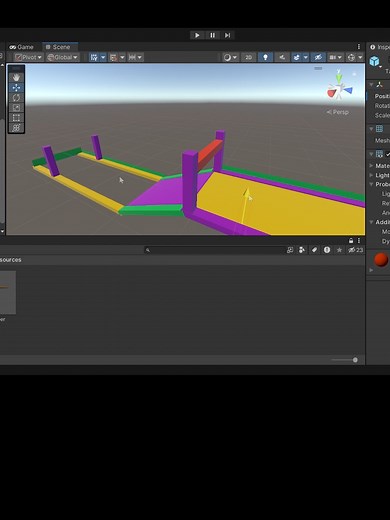Collapse the Mesh Renderer component

(371, 154)
